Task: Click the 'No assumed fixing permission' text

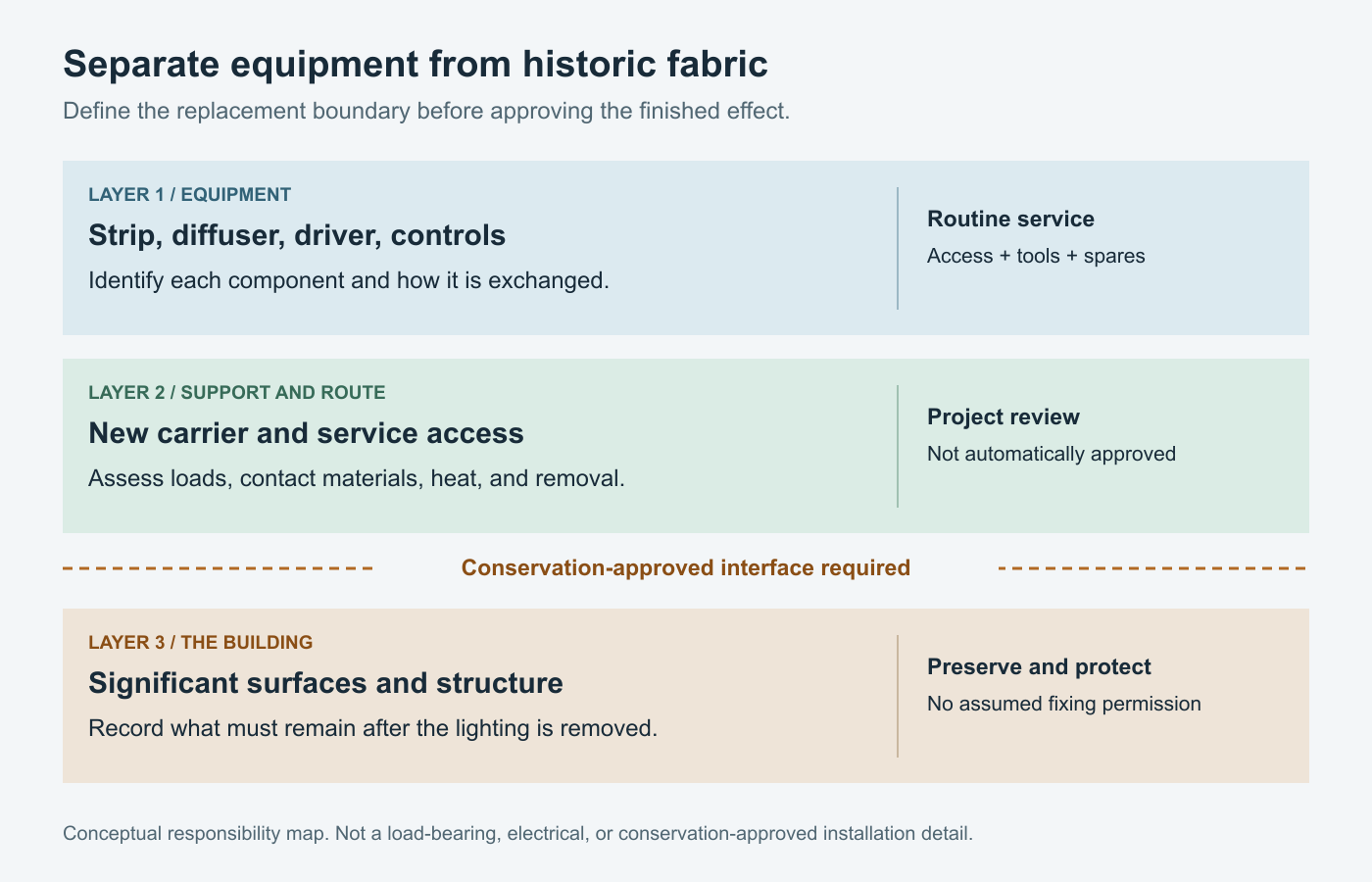Action: (x=1064, y=704)
